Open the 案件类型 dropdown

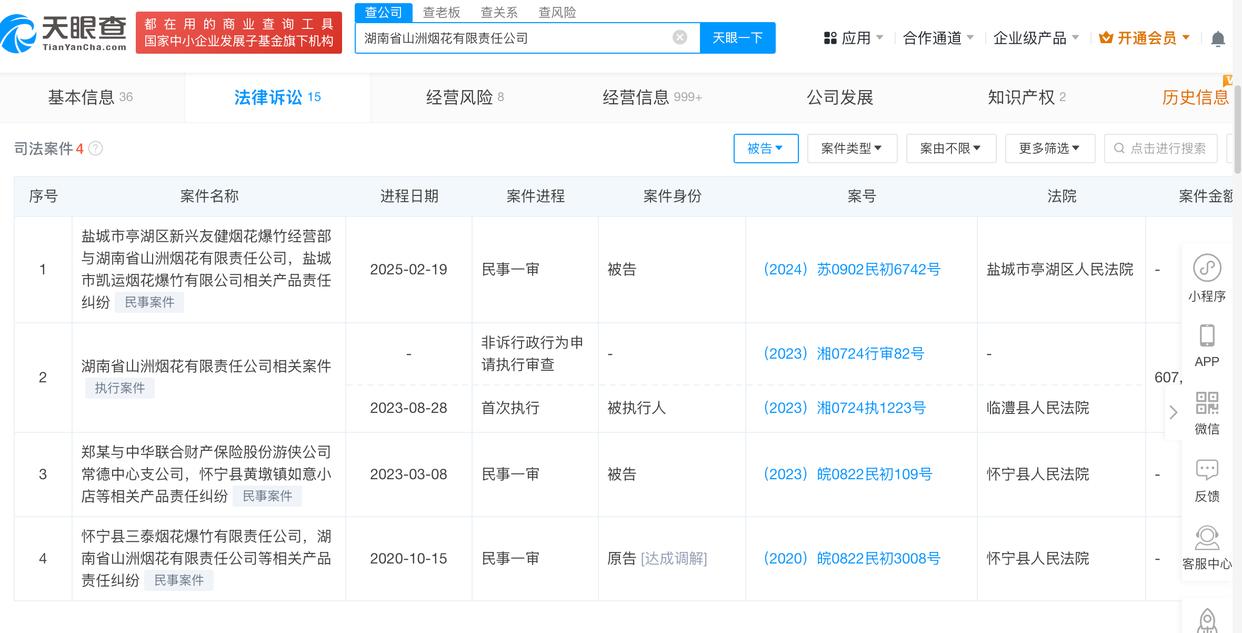coord(851,149)
